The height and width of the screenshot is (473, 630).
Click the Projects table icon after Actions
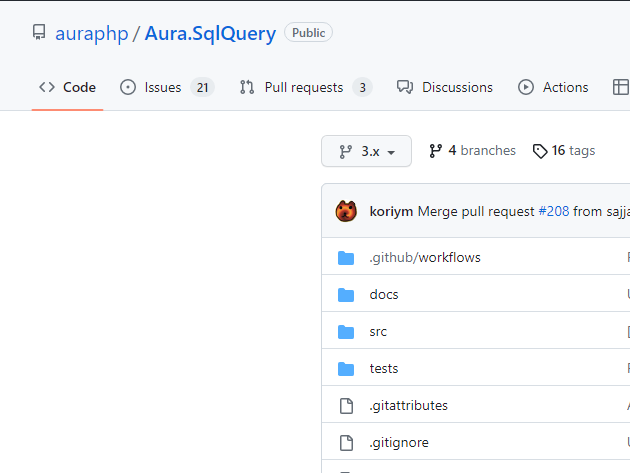tap(621, 87)
